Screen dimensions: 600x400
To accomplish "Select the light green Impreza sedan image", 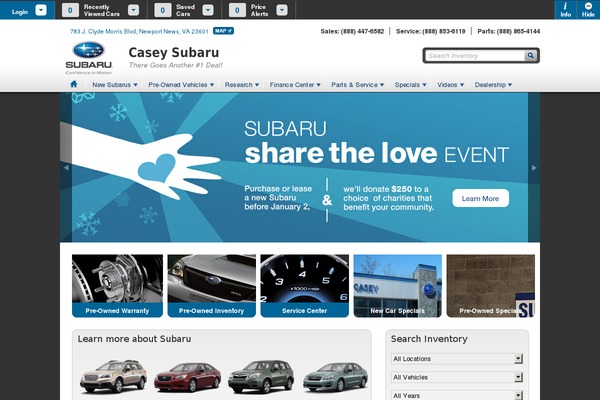I will coord(336,377).
